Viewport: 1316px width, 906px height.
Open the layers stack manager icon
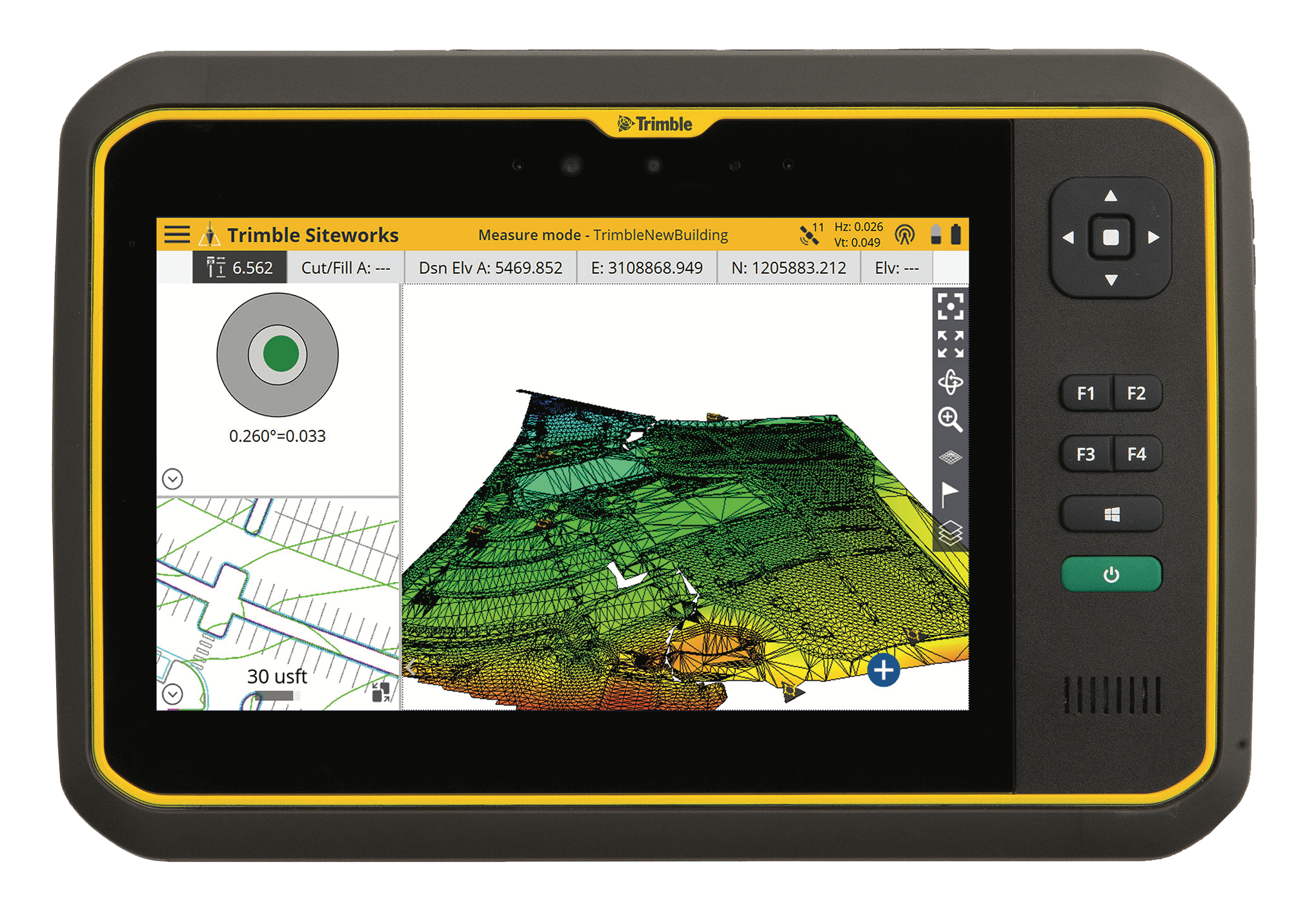(x=951, y=533)
